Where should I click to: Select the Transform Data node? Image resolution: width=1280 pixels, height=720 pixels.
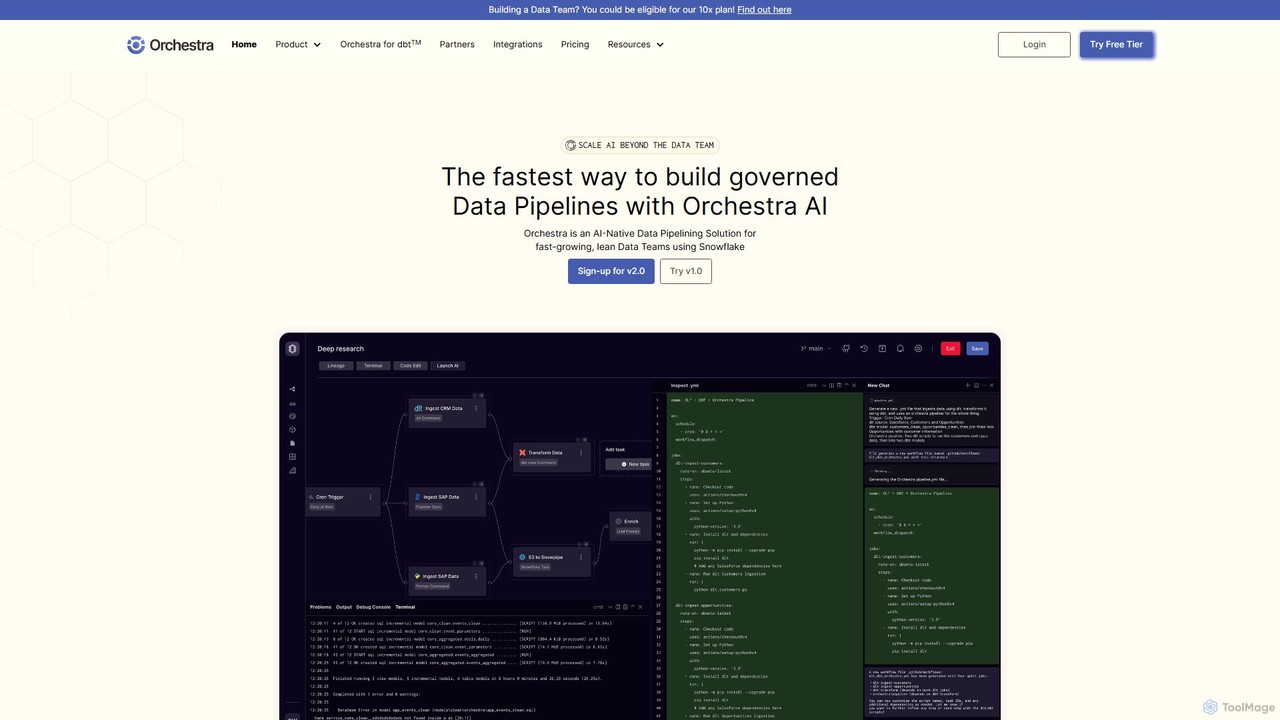[x=551, y=456]
